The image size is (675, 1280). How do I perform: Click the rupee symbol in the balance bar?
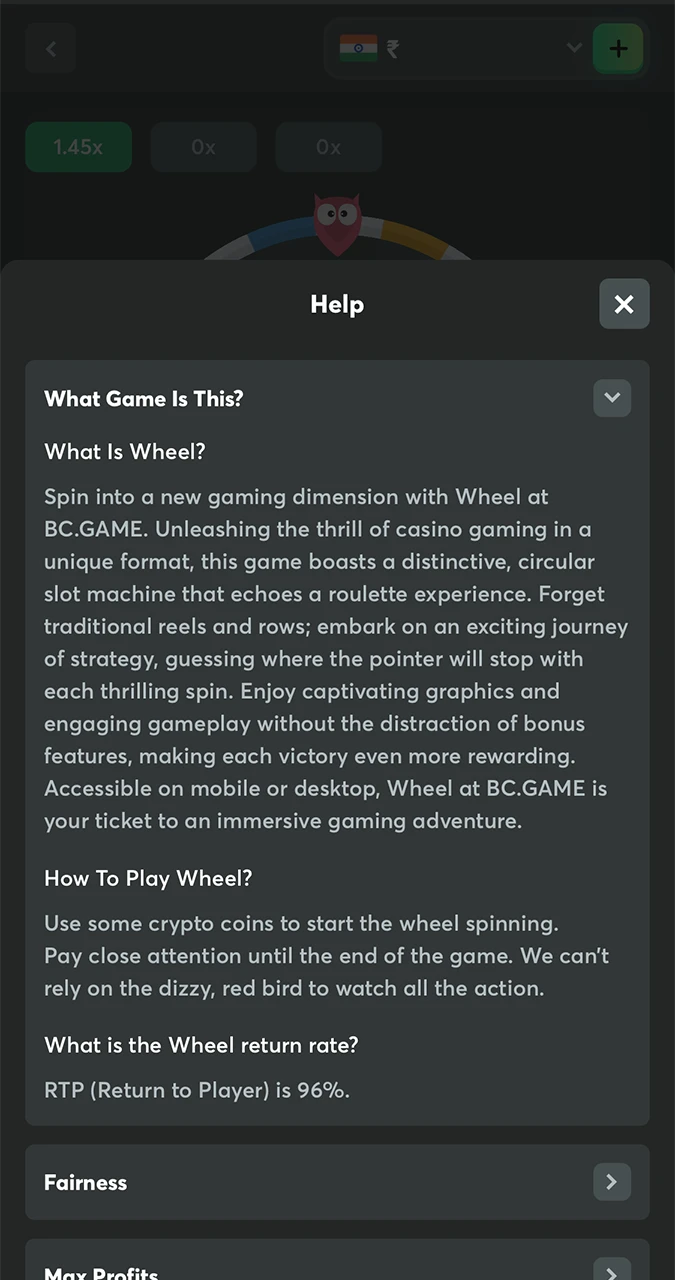[392, 48]
